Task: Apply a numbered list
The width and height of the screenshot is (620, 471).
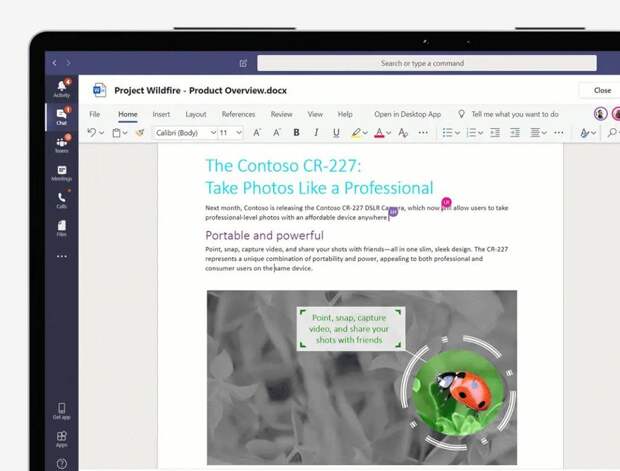Action: (x=471, y=132)
